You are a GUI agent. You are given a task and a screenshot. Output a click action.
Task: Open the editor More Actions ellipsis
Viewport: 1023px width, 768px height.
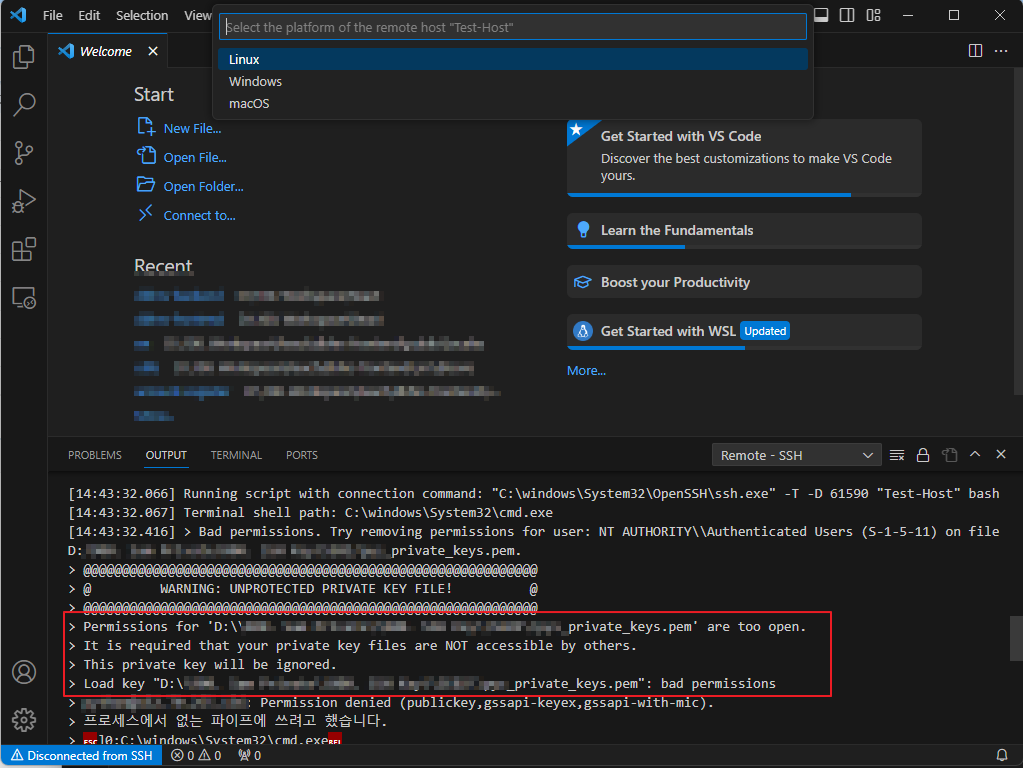tap(1001, 51)
